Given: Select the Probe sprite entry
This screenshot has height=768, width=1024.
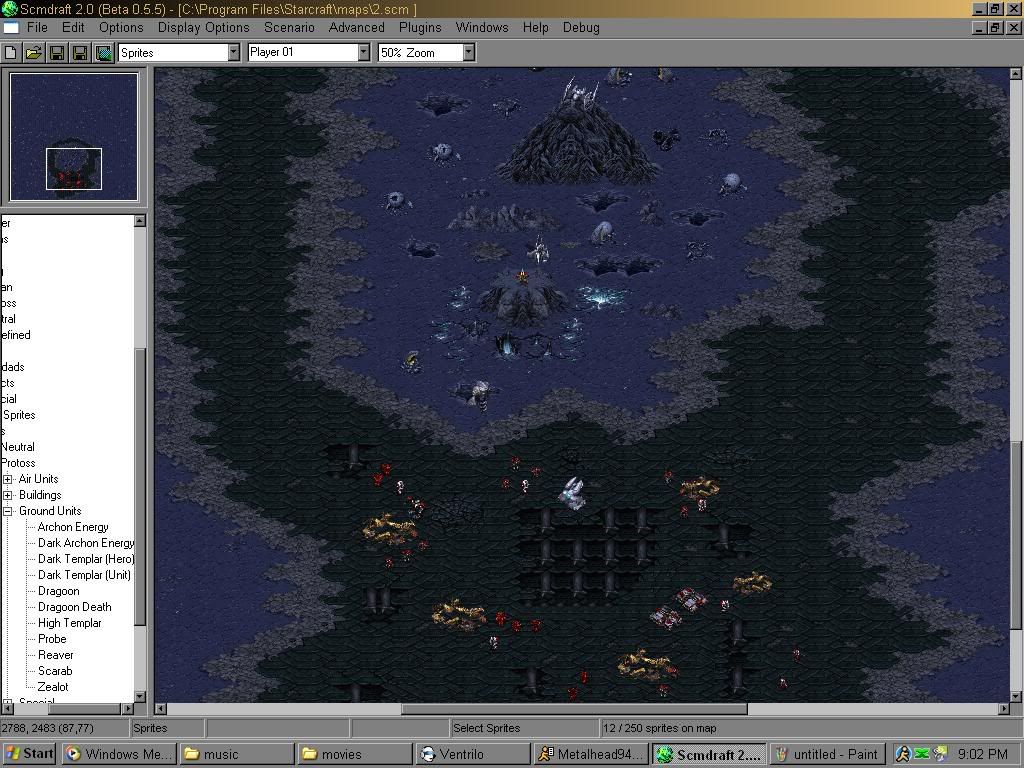Looking at the screenshot, I should click(x=52, y=639).
